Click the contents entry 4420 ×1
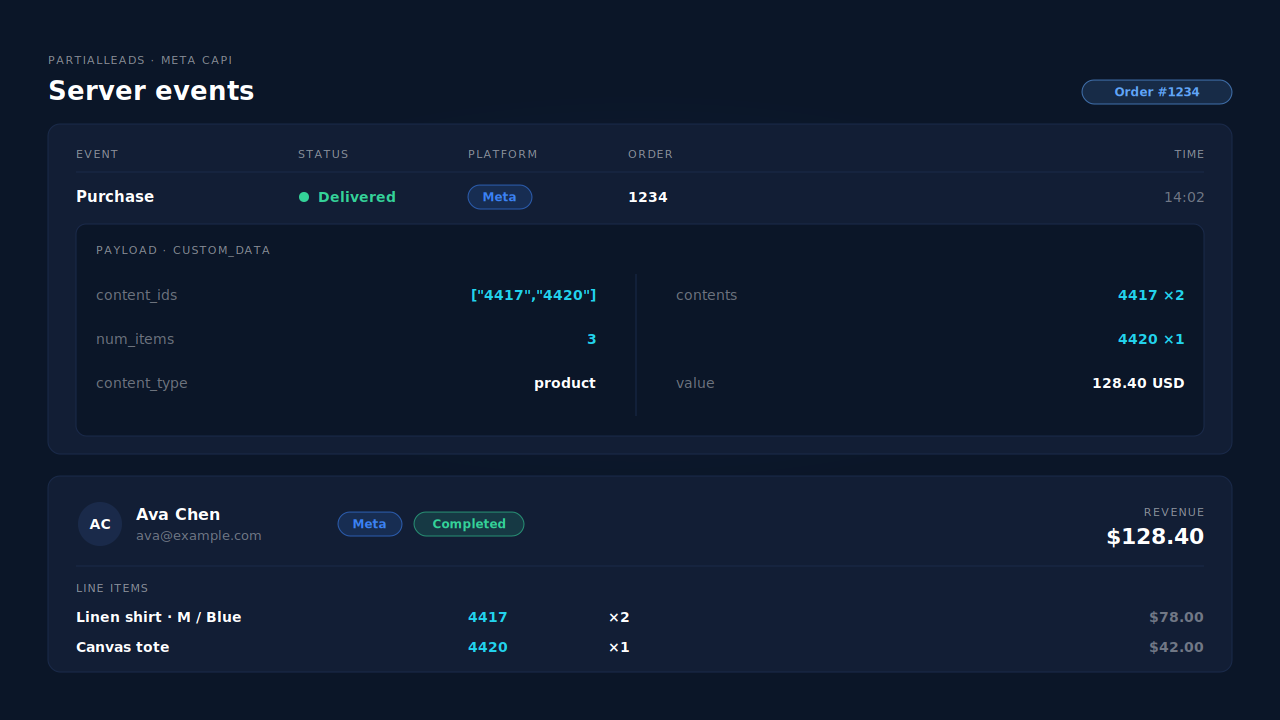Screen dimensions: 1280x720 [1151, 339]
